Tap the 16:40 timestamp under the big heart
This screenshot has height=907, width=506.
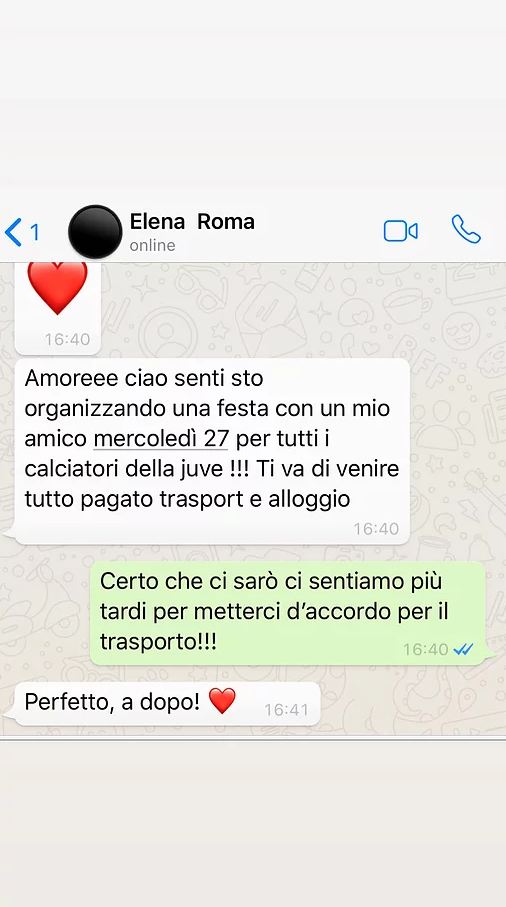coord(68,339)
